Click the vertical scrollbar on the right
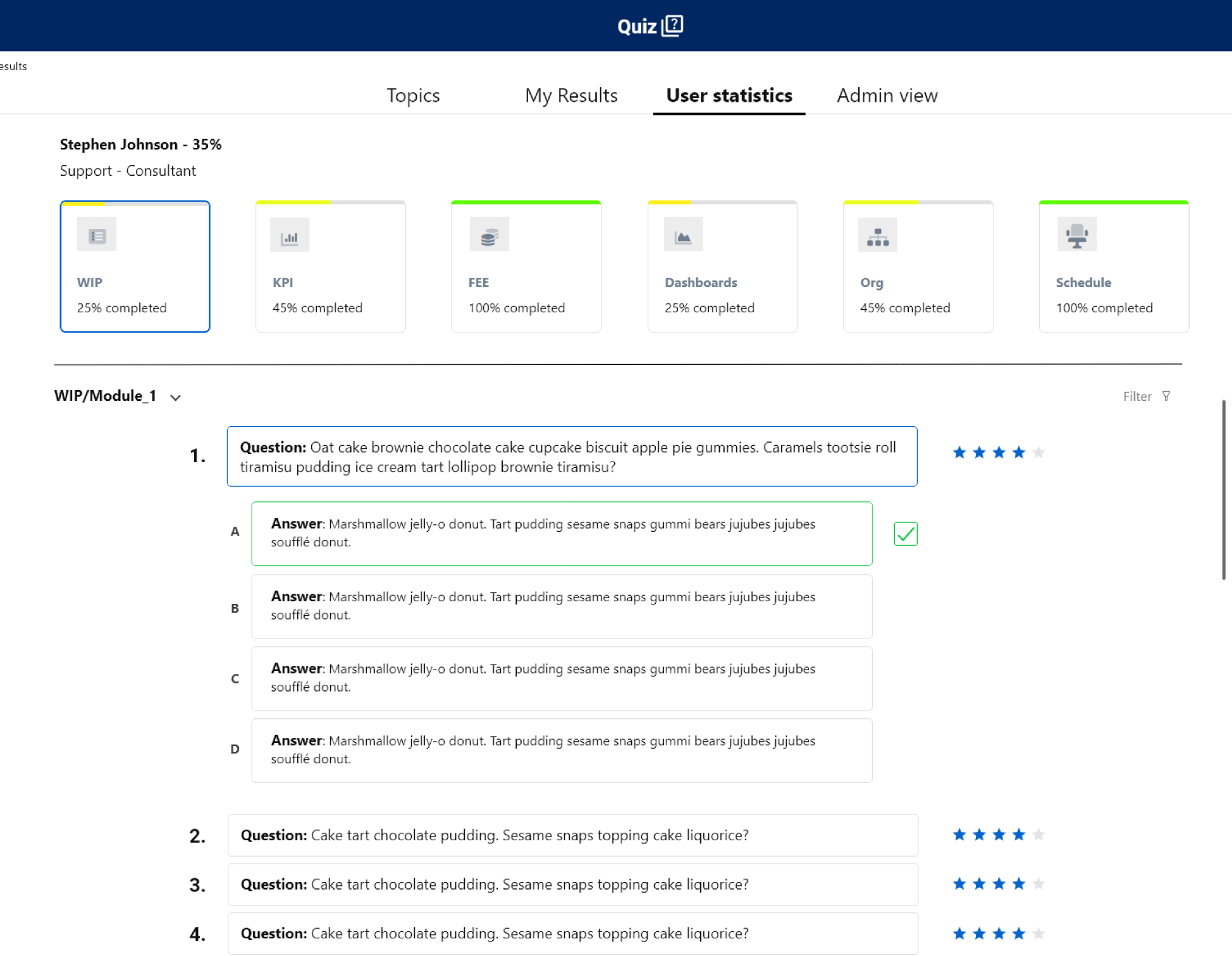This screenshot has width=1232, height=956. tap(1223, 489)
